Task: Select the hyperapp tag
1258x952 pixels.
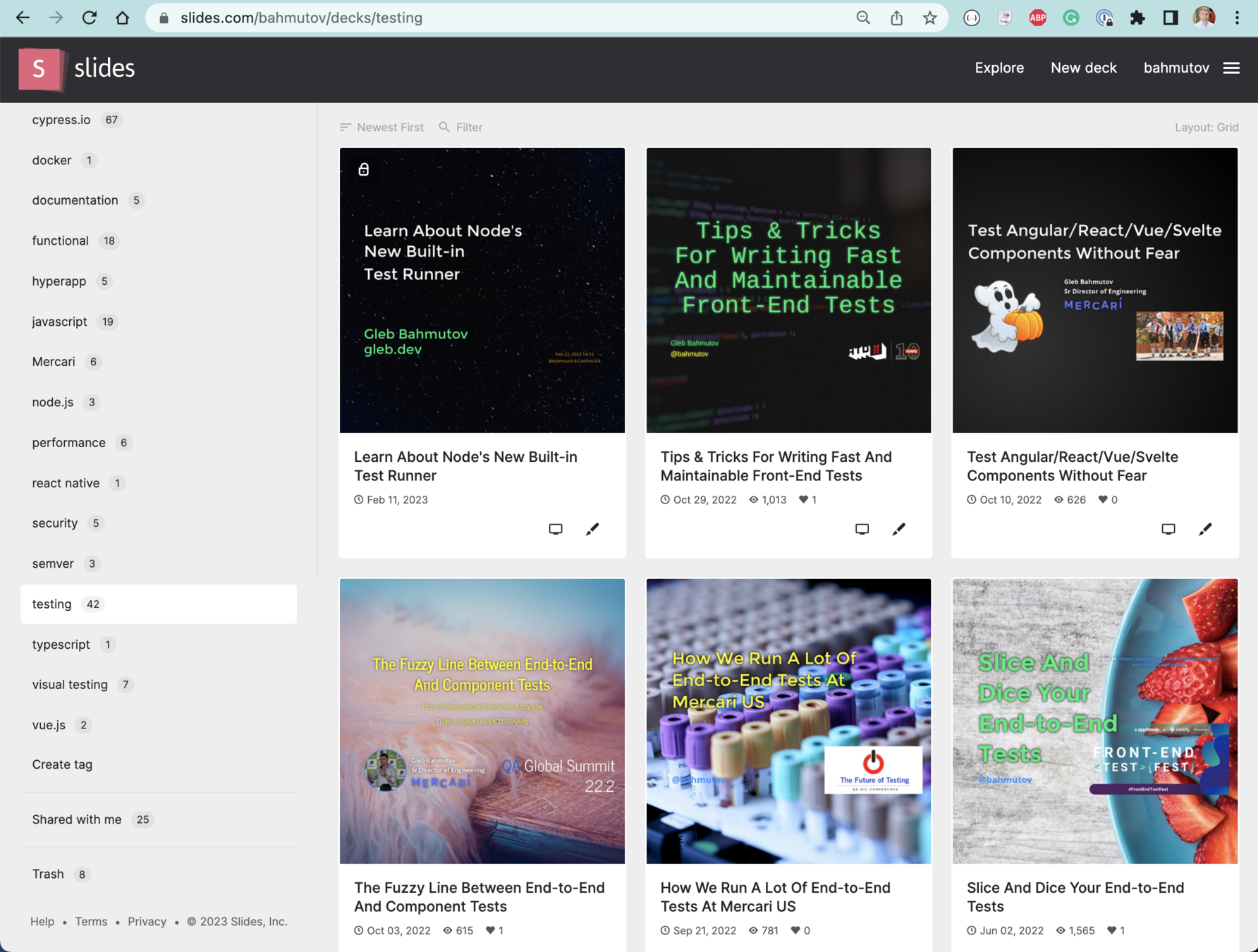Action: coord(159,281)
